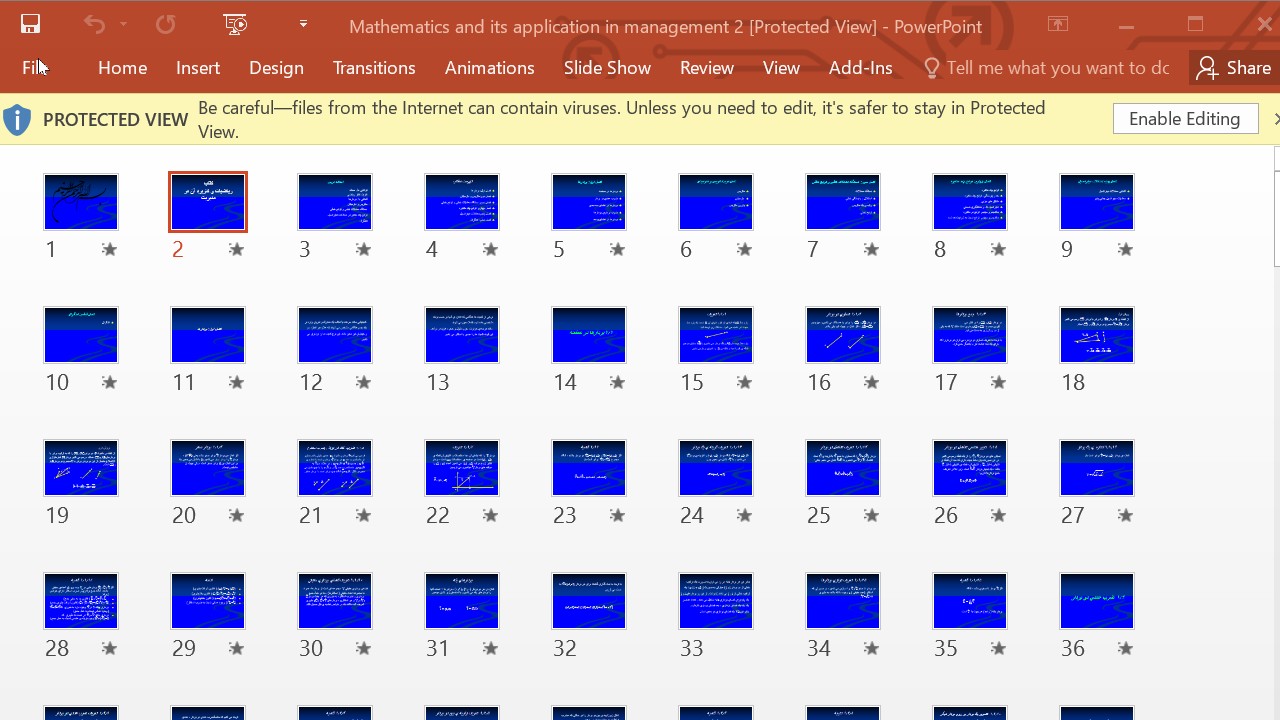Click transition star icon under slide 23
The image size is (1280, 720).
[x=617, y=515]
